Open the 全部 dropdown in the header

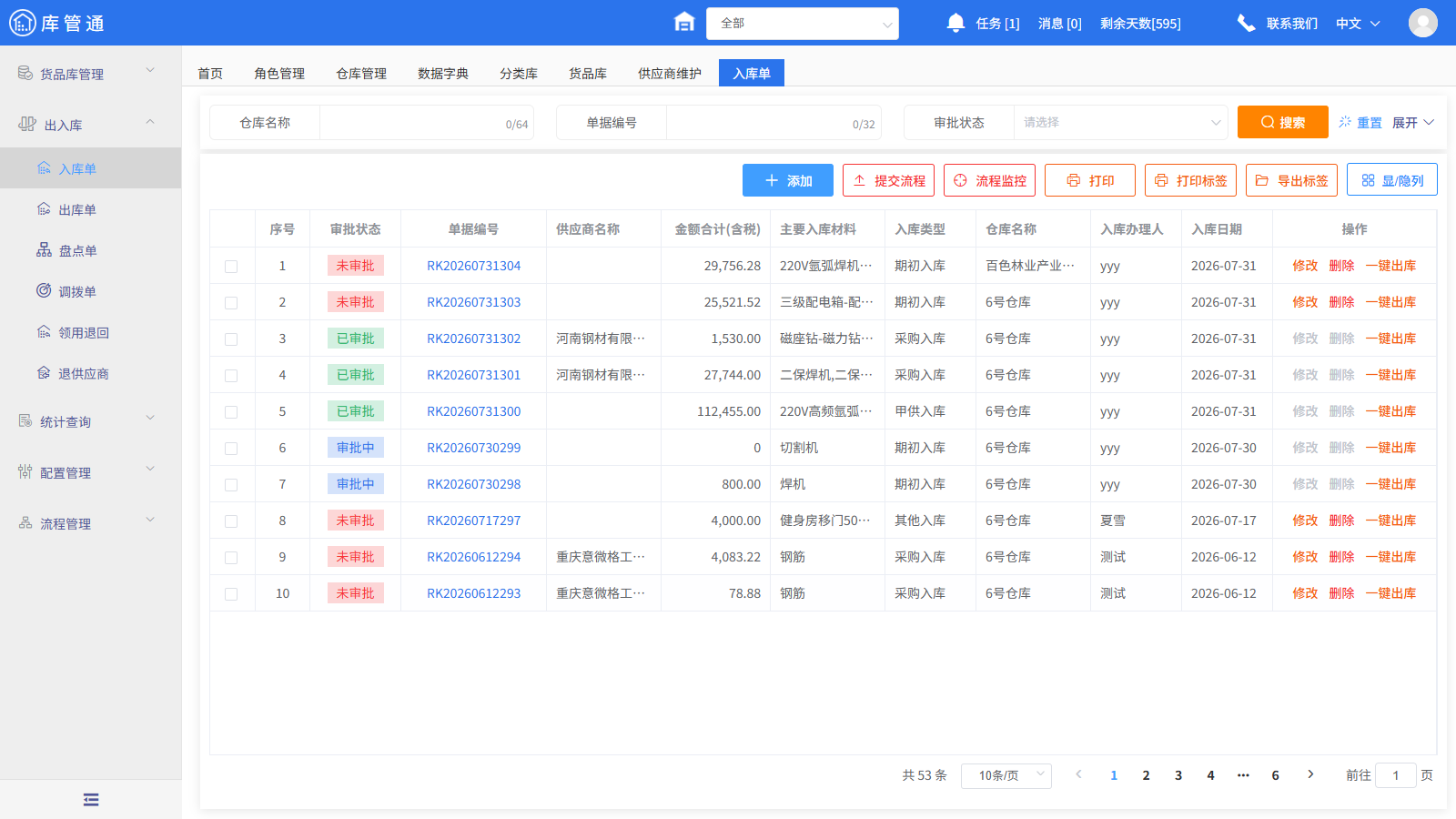(803, 24)
